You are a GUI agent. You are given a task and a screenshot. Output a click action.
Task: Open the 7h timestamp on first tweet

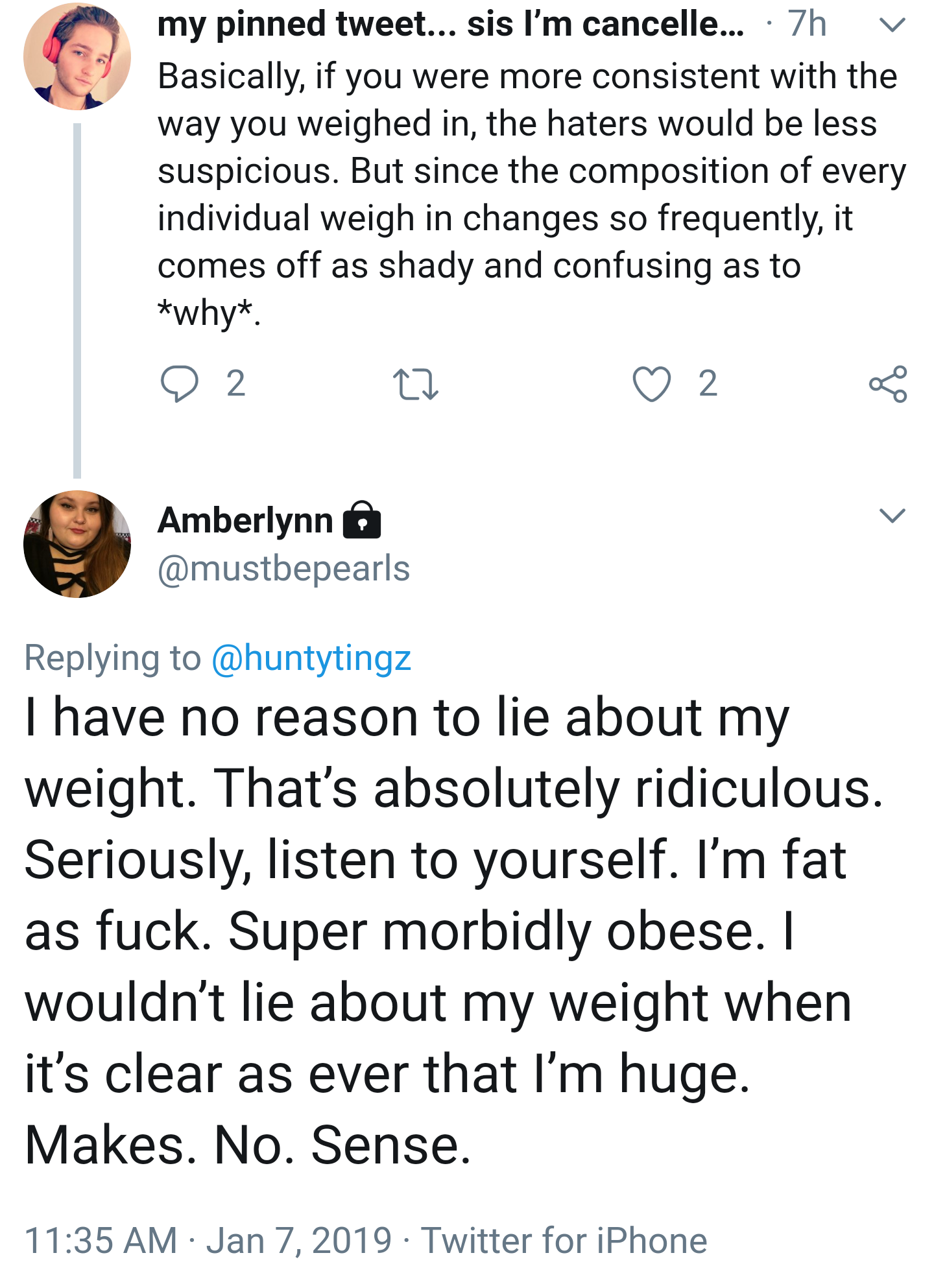[x=807, y=24]
